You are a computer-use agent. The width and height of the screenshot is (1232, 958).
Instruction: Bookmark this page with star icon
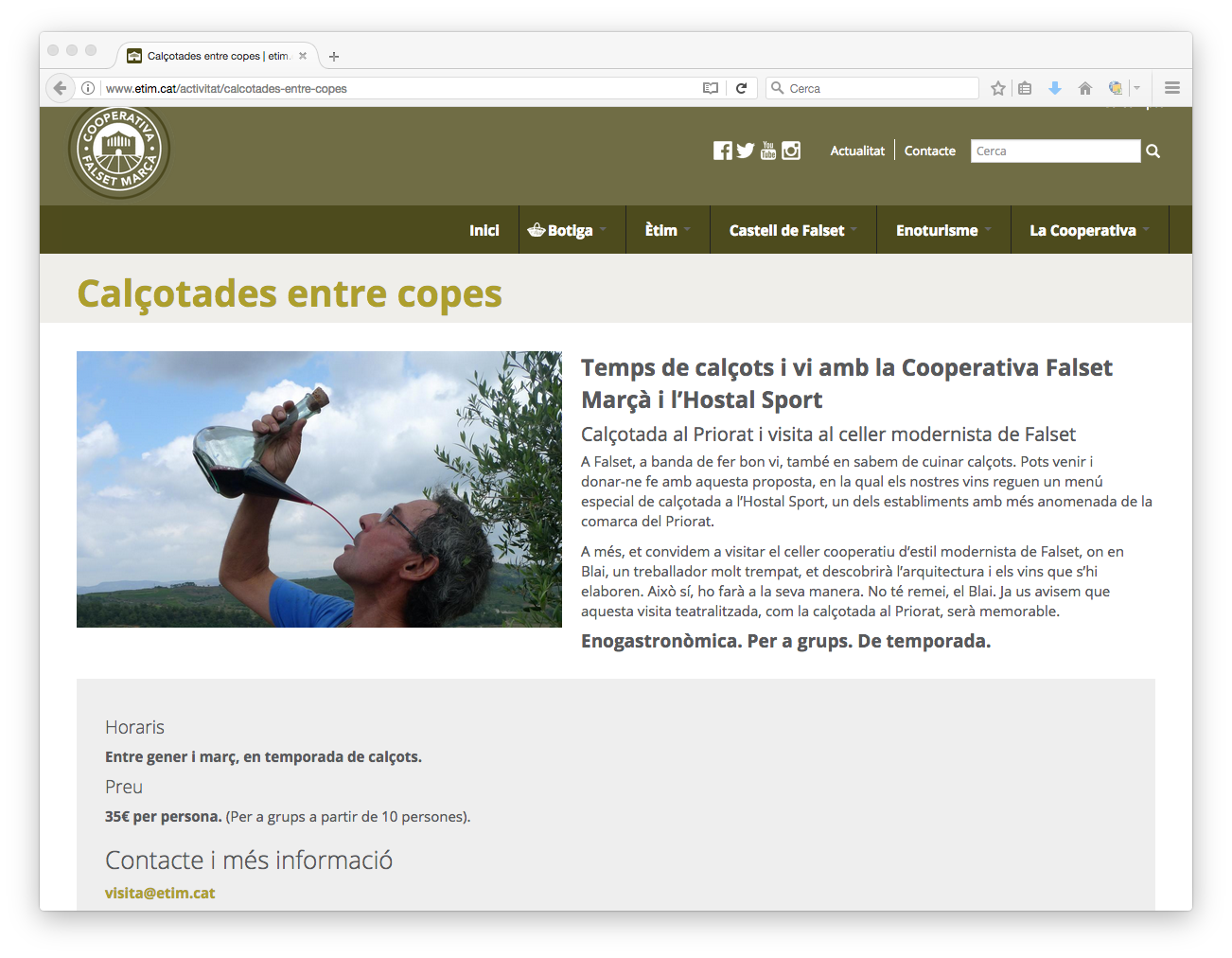coord(997,88)
